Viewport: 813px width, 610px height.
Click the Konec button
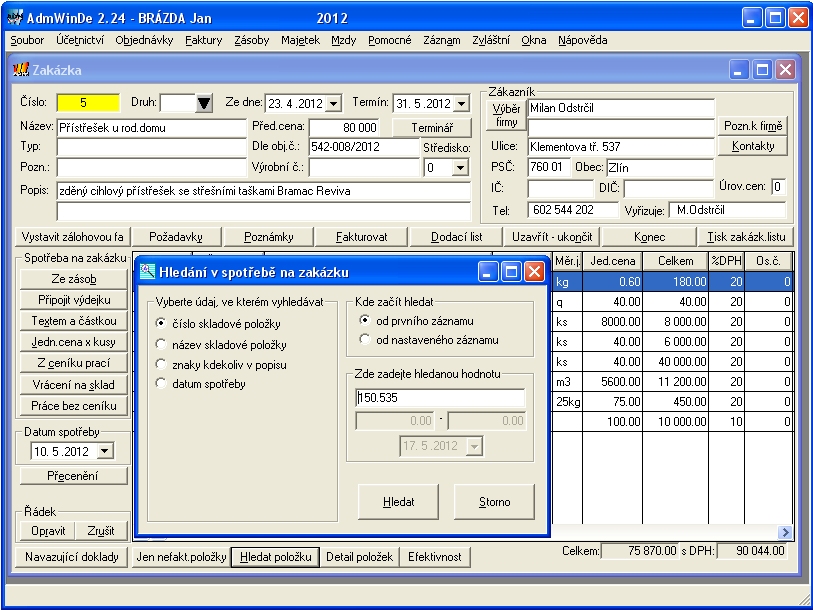click(x=649, y=237)
